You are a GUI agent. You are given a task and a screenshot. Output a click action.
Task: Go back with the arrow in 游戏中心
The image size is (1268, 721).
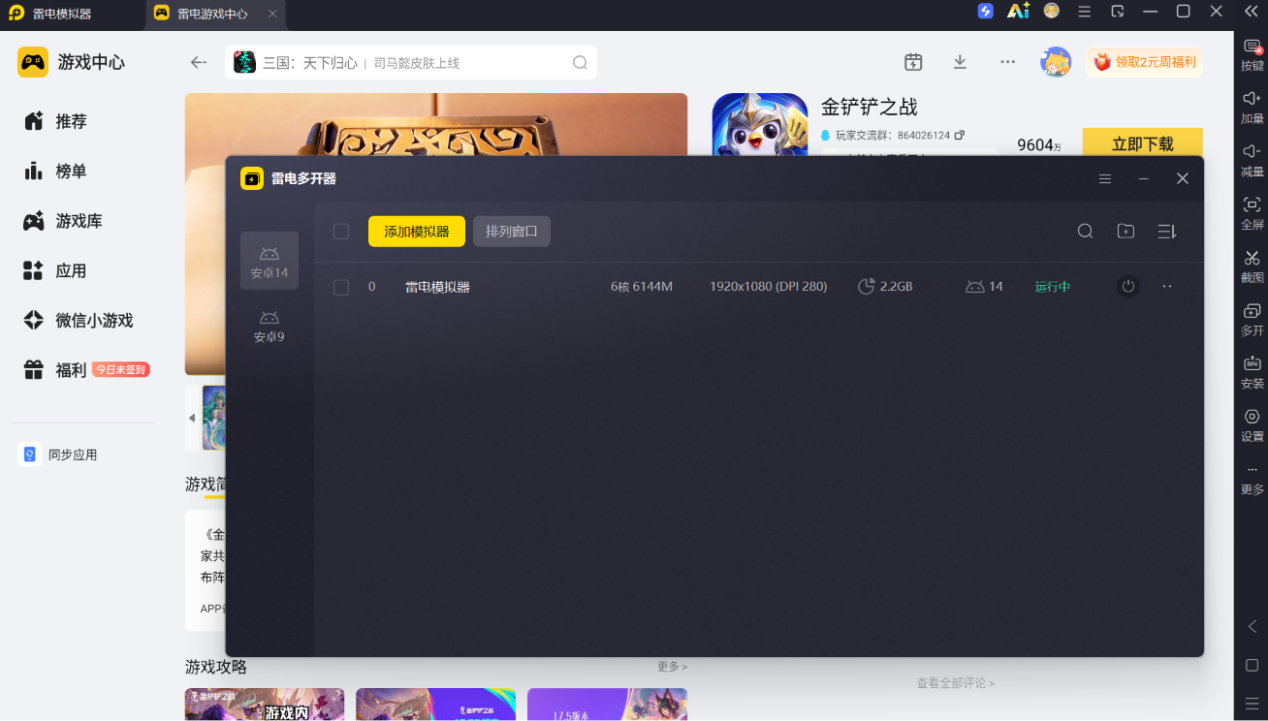(x=198, y=62)
